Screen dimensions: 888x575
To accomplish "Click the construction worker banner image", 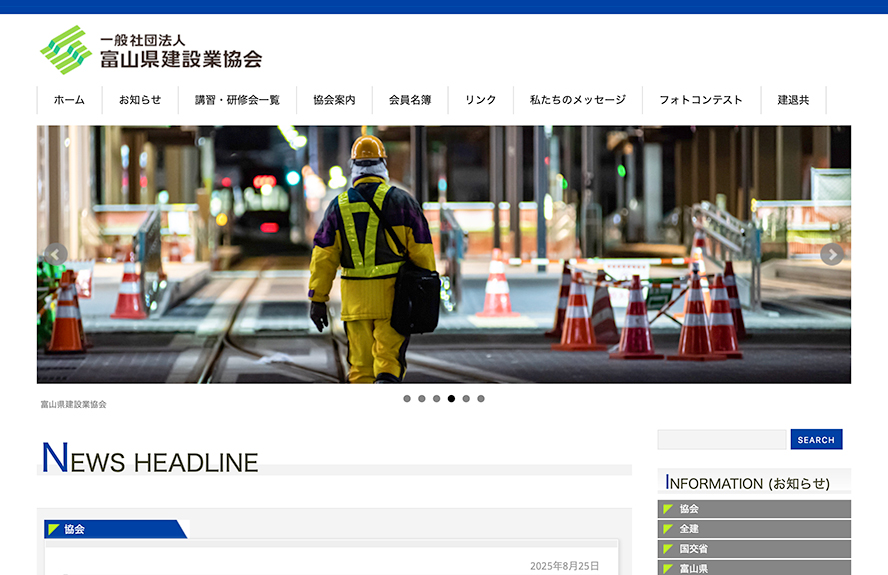I will click(444, 255).
